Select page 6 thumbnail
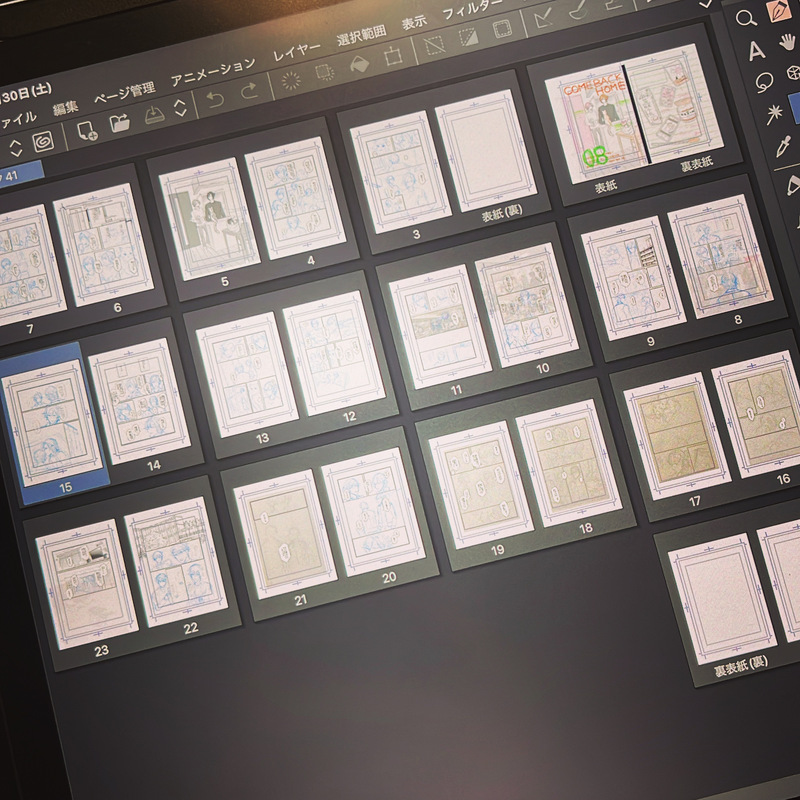 104,245
